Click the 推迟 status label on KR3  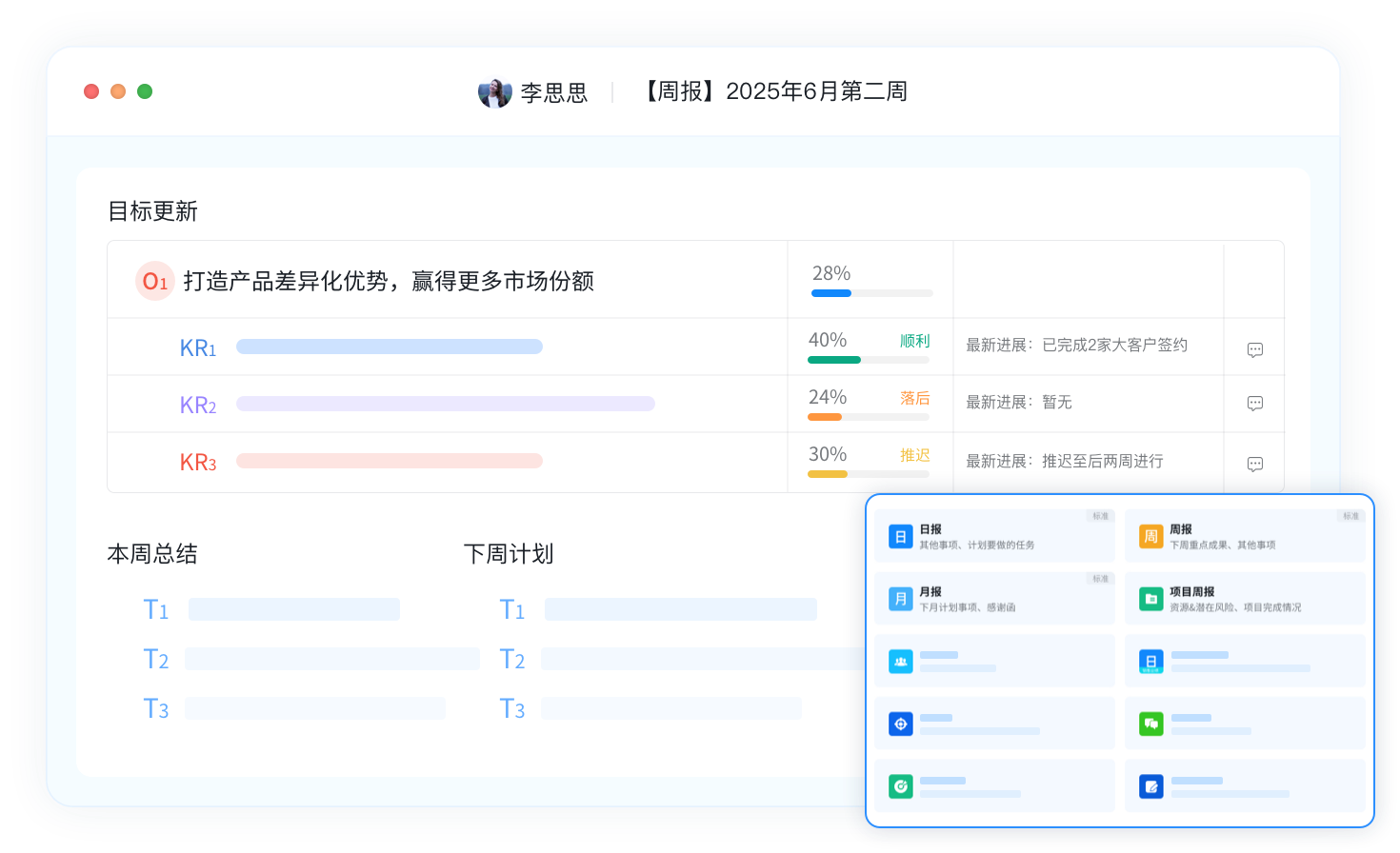914,455
